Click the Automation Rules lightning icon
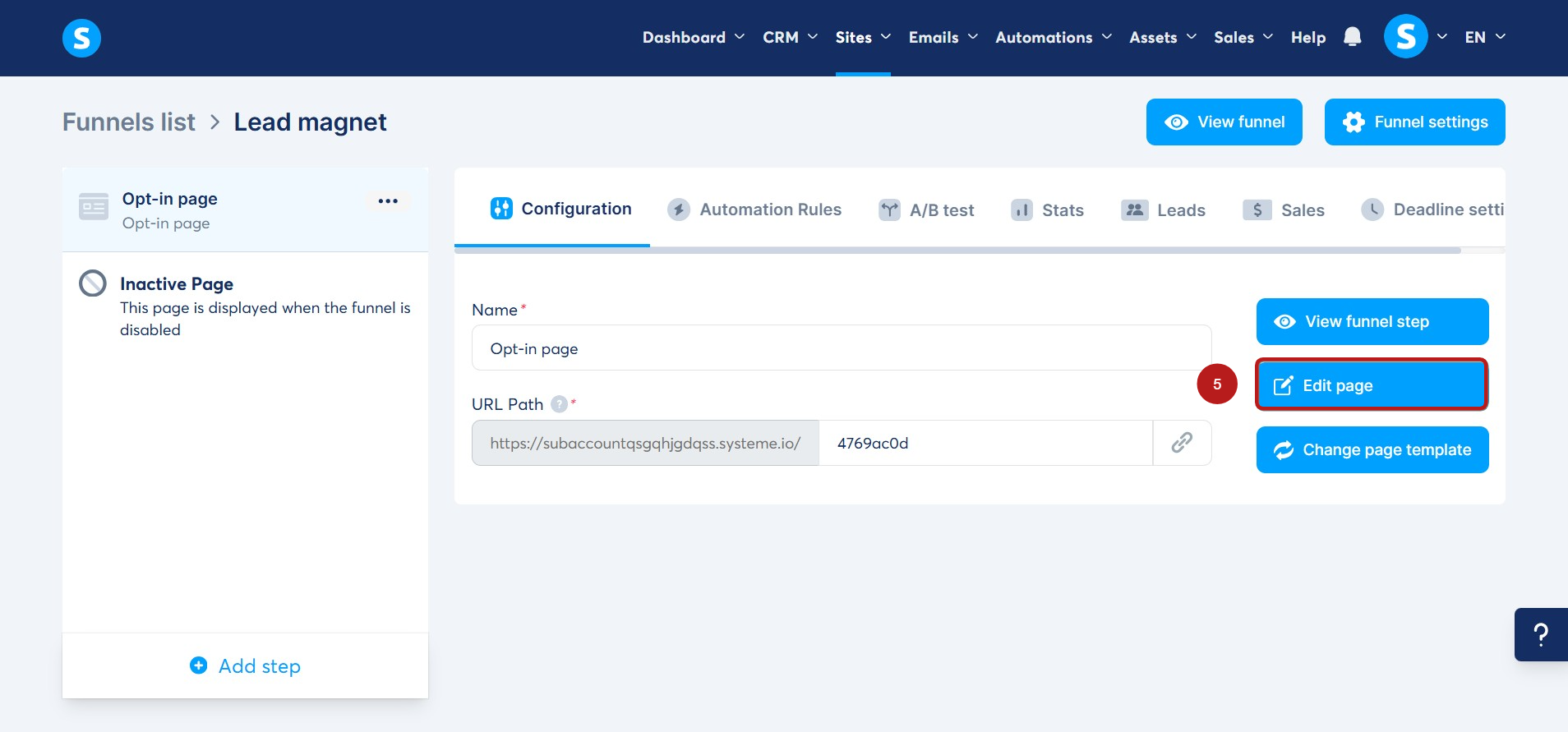The image size is (1568, 732). (678, 209)
